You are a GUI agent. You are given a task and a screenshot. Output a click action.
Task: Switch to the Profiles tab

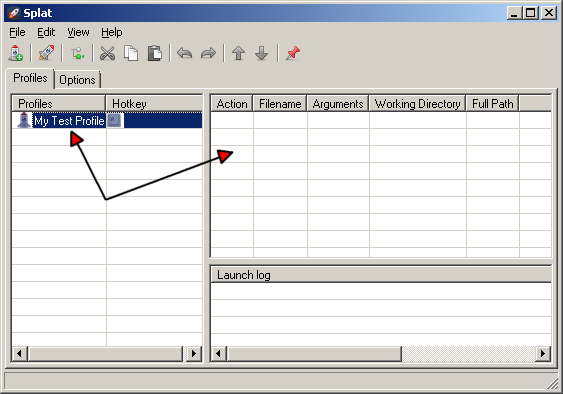(x=30, y=78)
